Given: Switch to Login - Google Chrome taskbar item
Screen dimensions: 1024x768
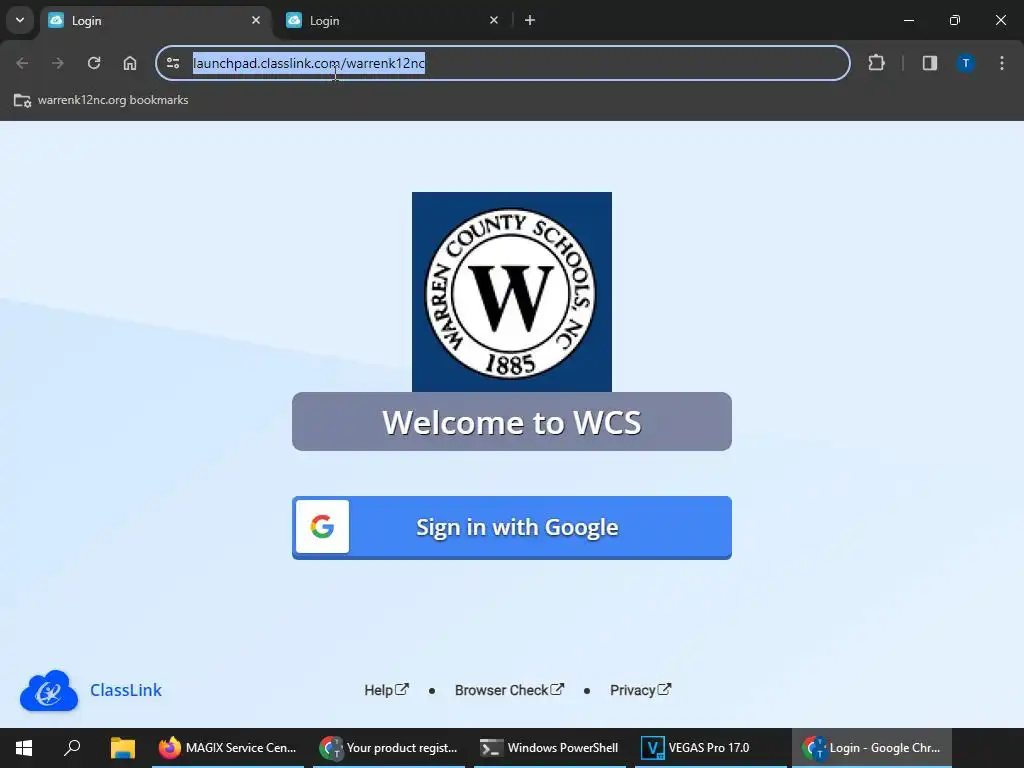Looking at the screenshot, I should [872, 748].
